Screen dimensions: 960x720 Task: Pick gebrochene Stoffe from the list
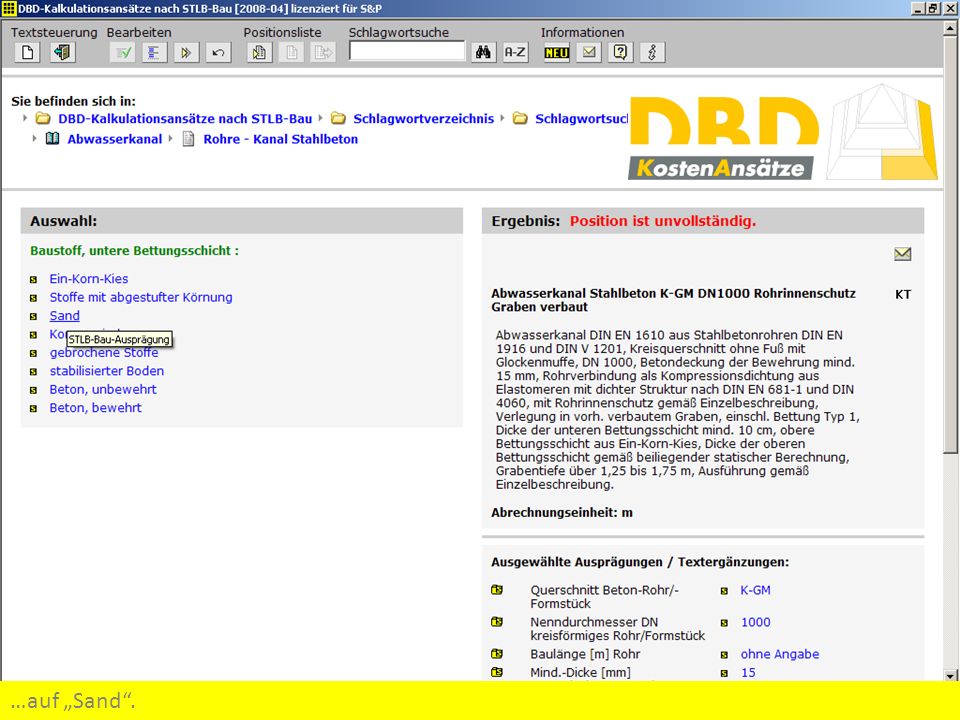point(104,353)
